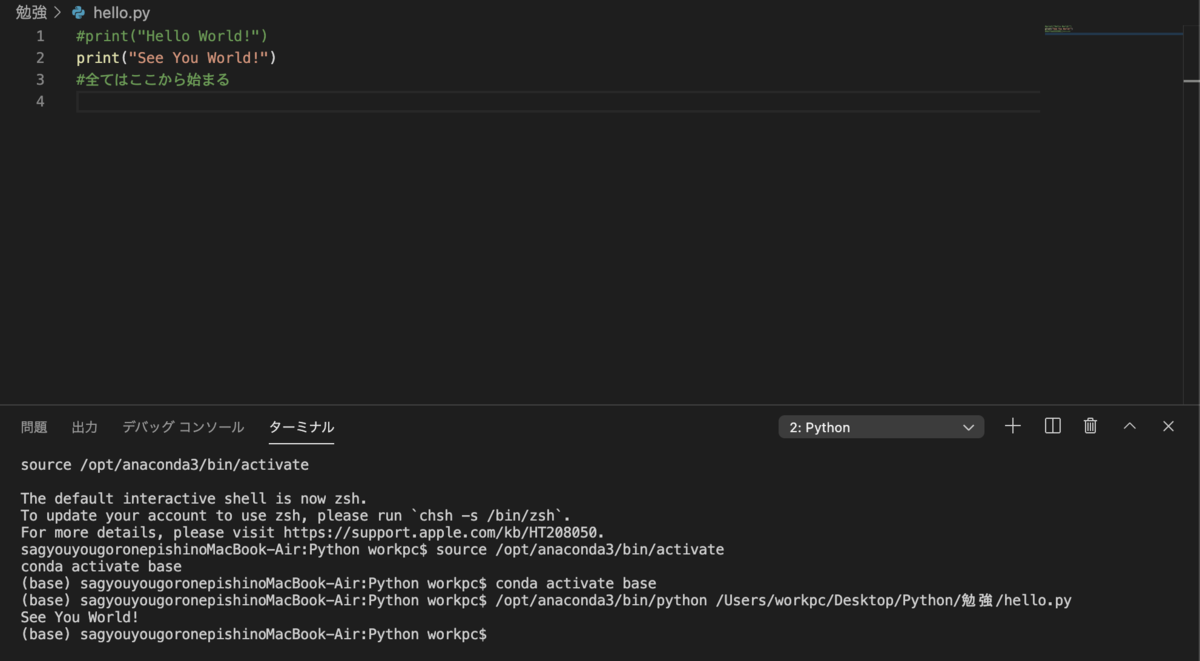Open the 2: Python terminal dropdown
Screen dimensions: 1200x661
pyautogui.click(x=881, y=427)
